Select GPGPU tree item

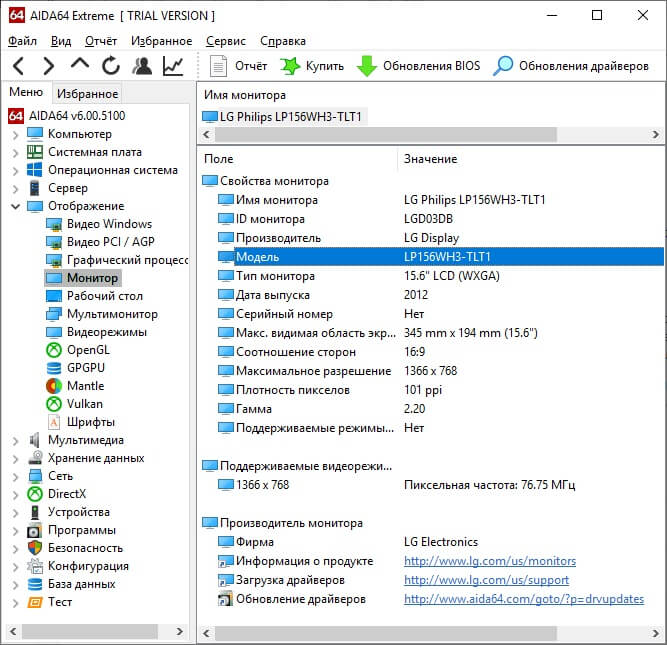75,368
